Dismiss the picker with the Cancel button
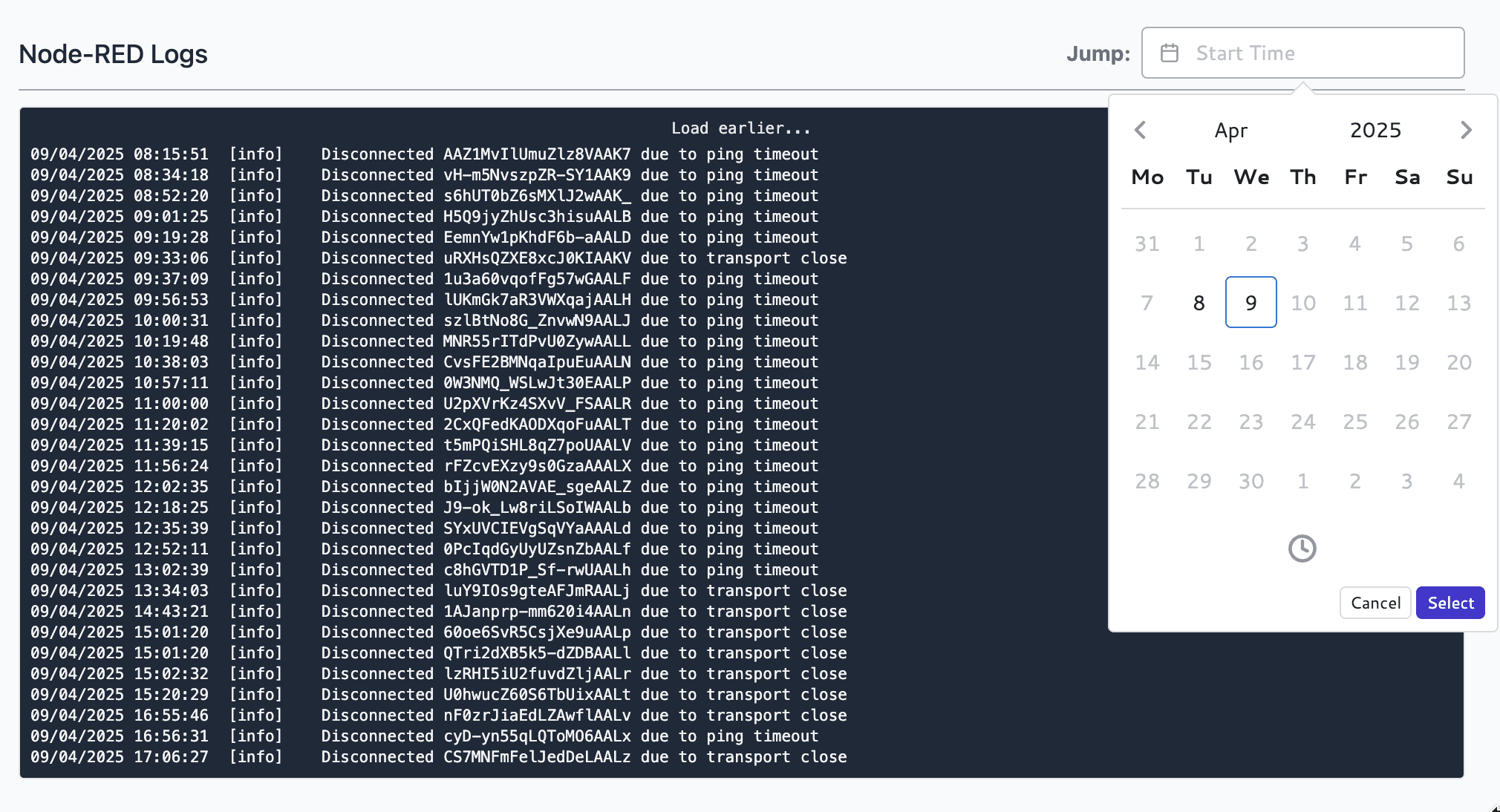The image size is (1500, 812). pyautogui.click(x=1375, y=603)
